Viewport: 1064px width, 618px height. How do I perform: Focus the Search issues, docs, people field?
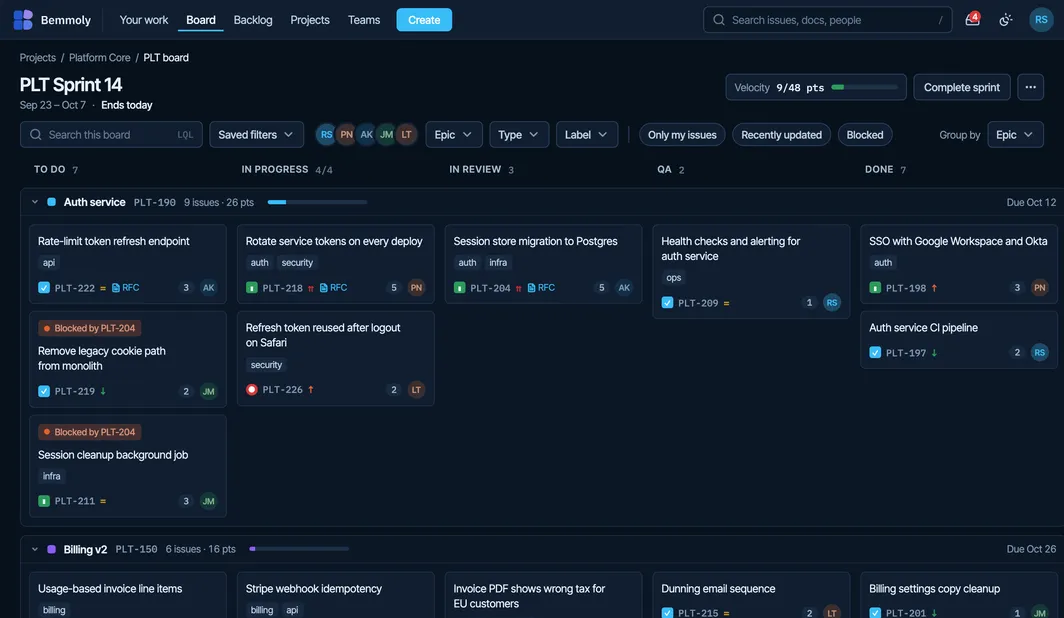coord(827,20)
